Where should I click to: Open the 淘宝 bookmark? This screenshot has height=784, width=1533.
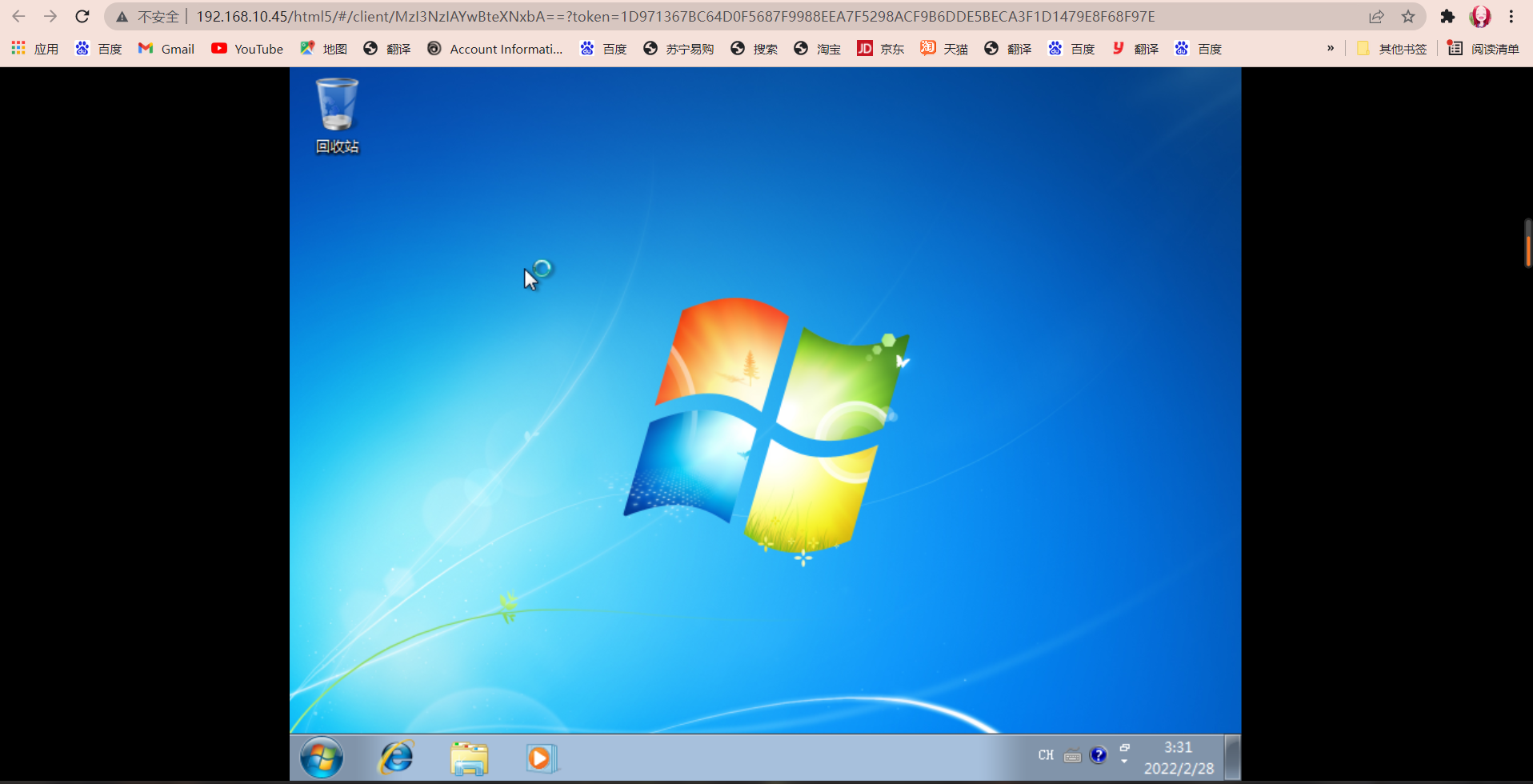click(817, 49)
